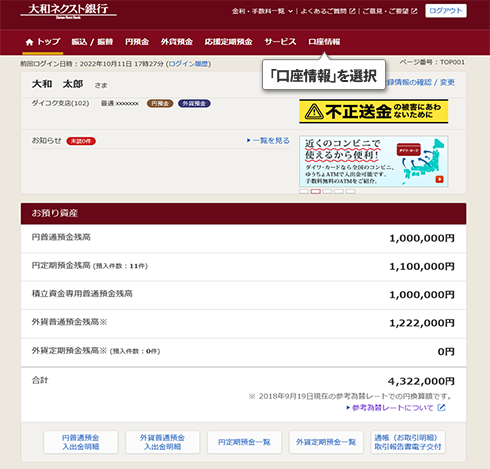Select the last banner carousel indicator

[350, 191]
